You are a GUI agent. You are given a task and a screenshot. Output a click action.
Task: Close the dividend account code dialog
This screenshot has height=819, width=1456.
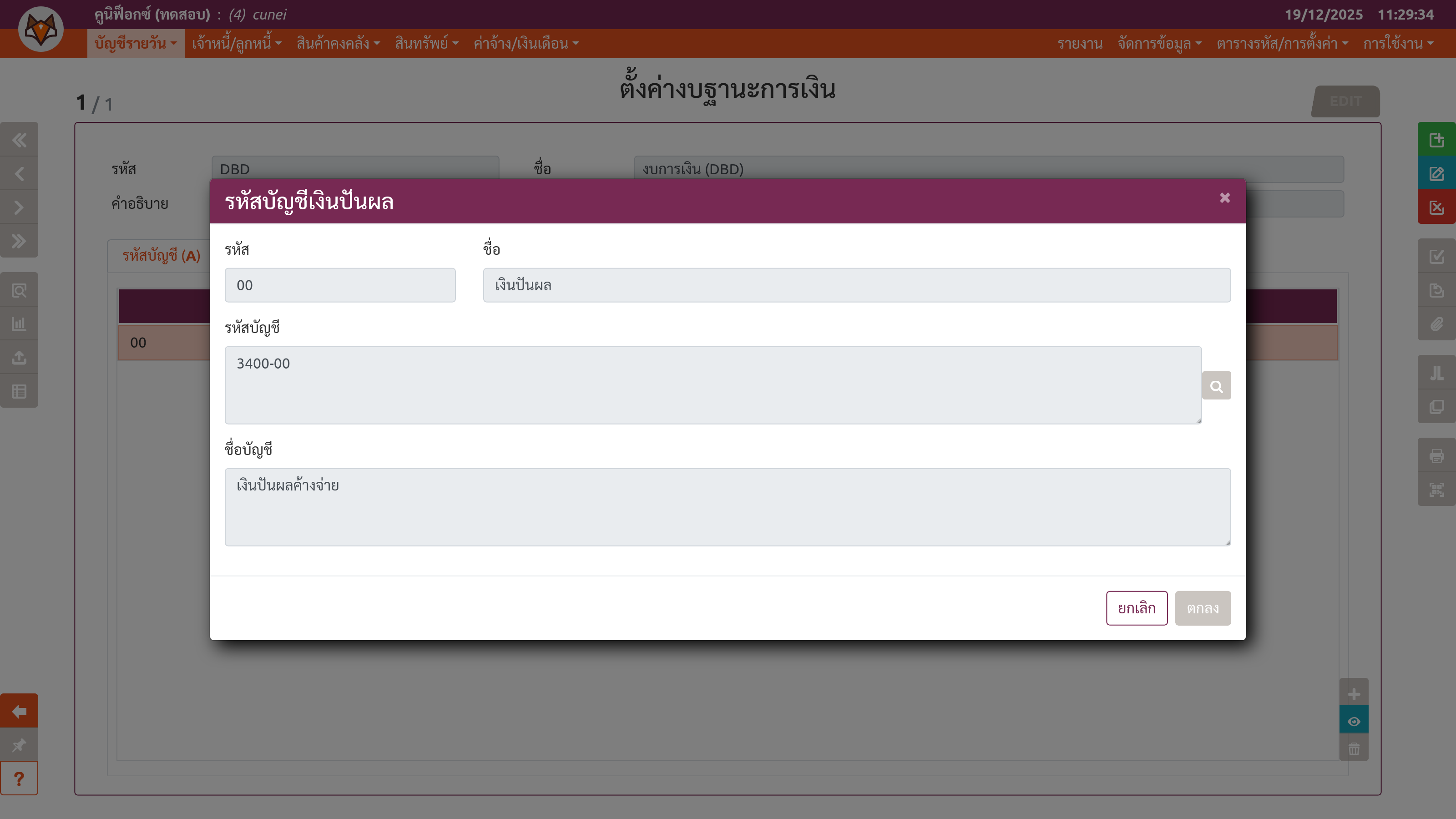1224,198
